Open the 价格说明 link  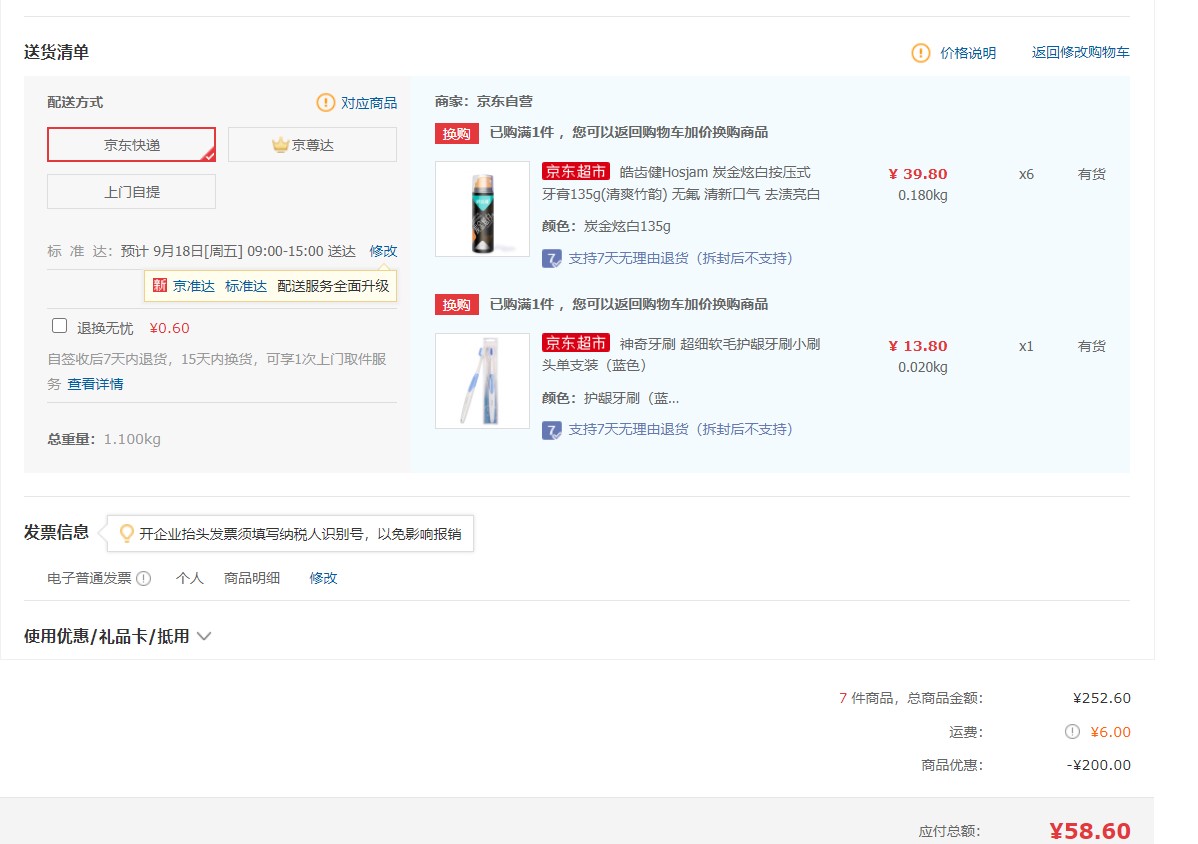pyautogui.click(x=968, y=53)
